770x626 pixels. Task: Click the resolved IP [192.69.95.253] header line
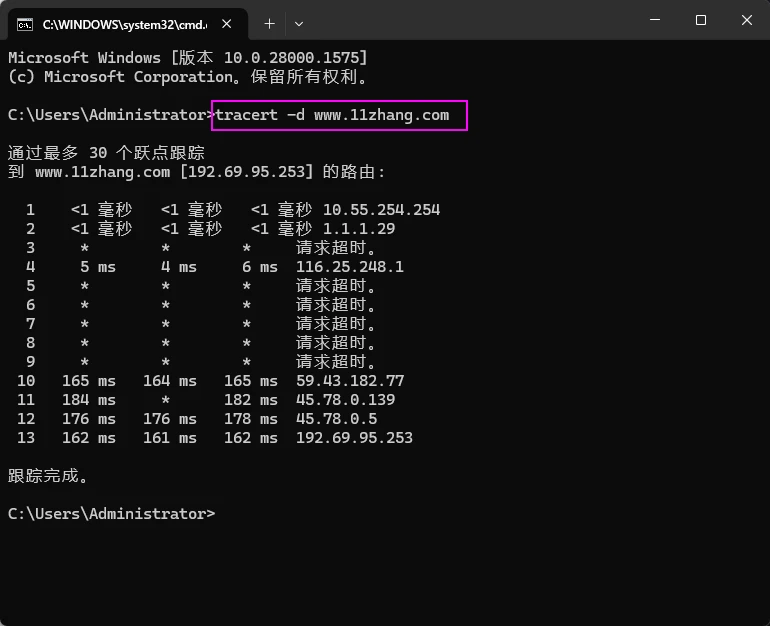(197, 172)
